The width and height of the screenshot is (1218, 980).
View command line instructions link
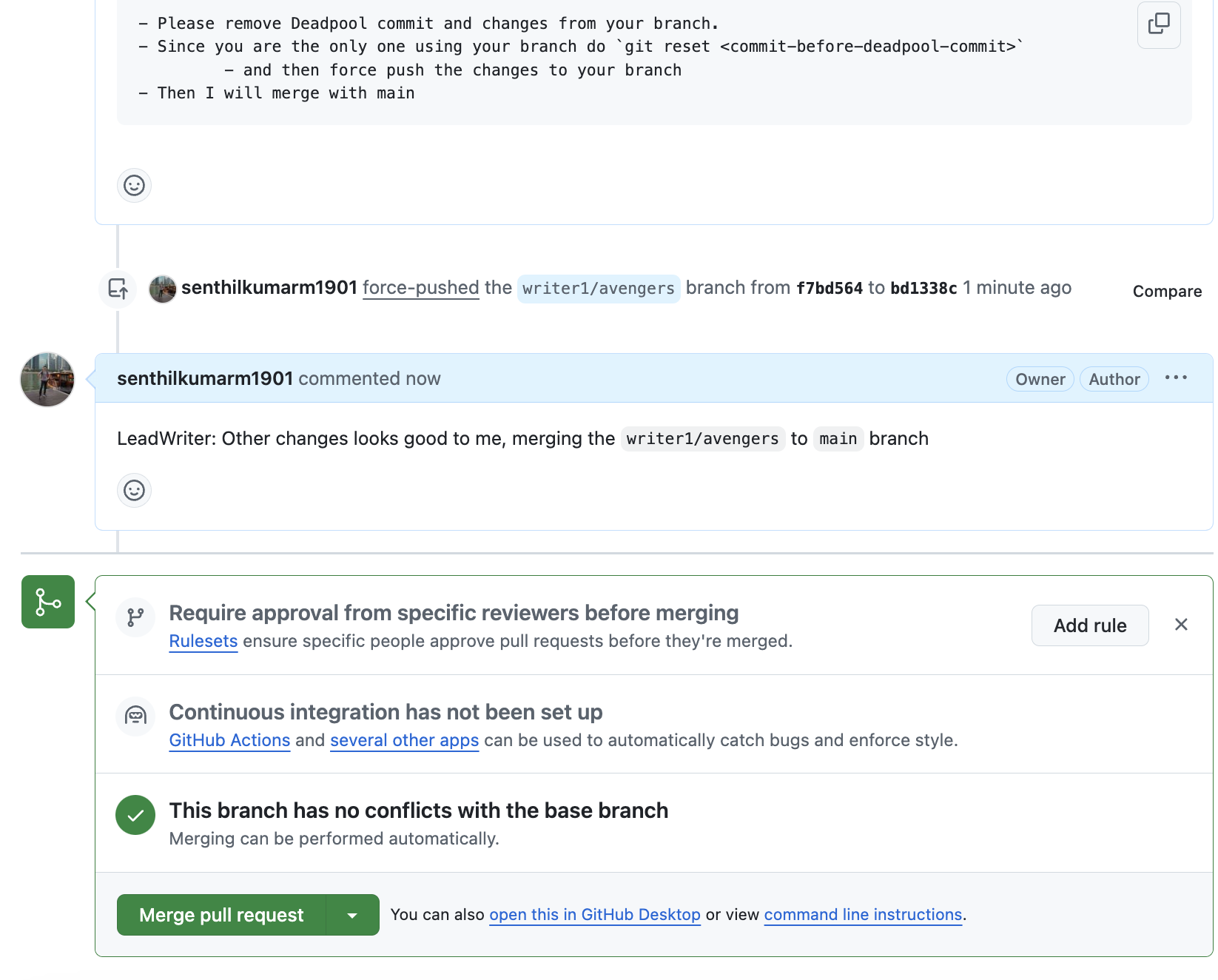863,915
